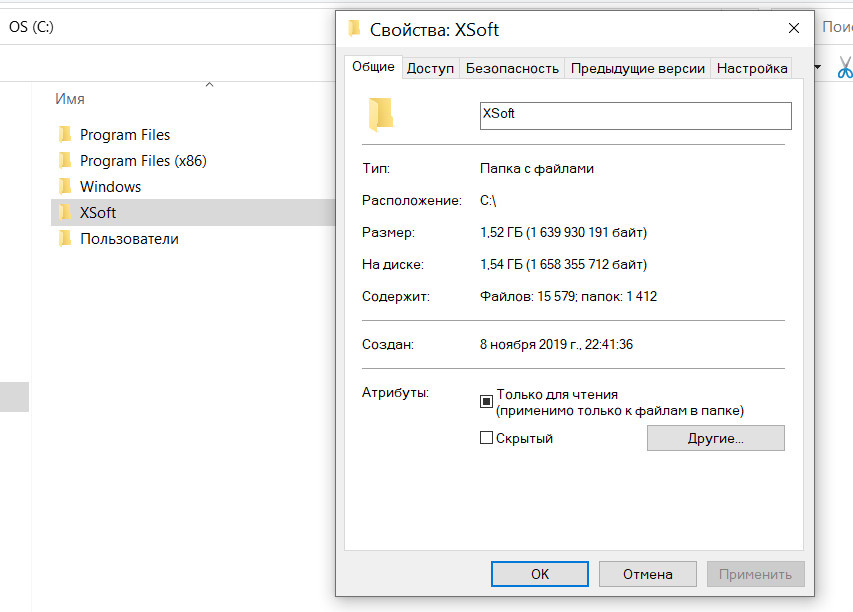Toggle the 'Только для чтения' checkbox
The height and width of the screenshot is (612, 853).
(487, 402)
